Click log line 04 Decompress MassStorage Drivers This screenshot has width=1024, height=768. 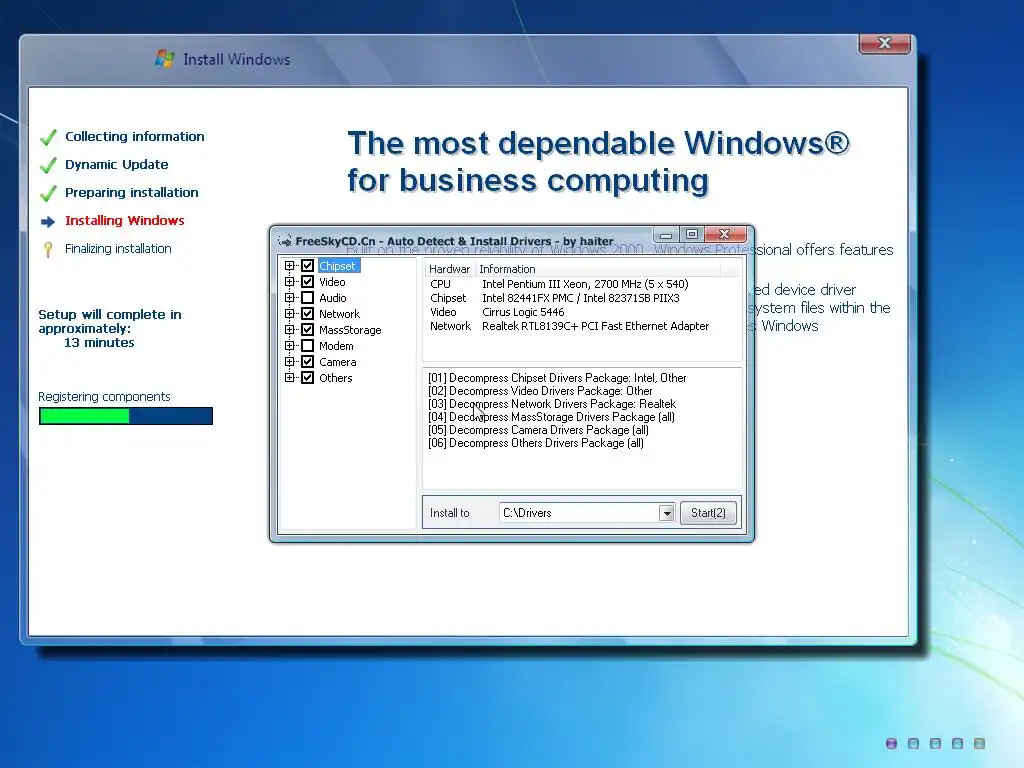click(551, 417)
